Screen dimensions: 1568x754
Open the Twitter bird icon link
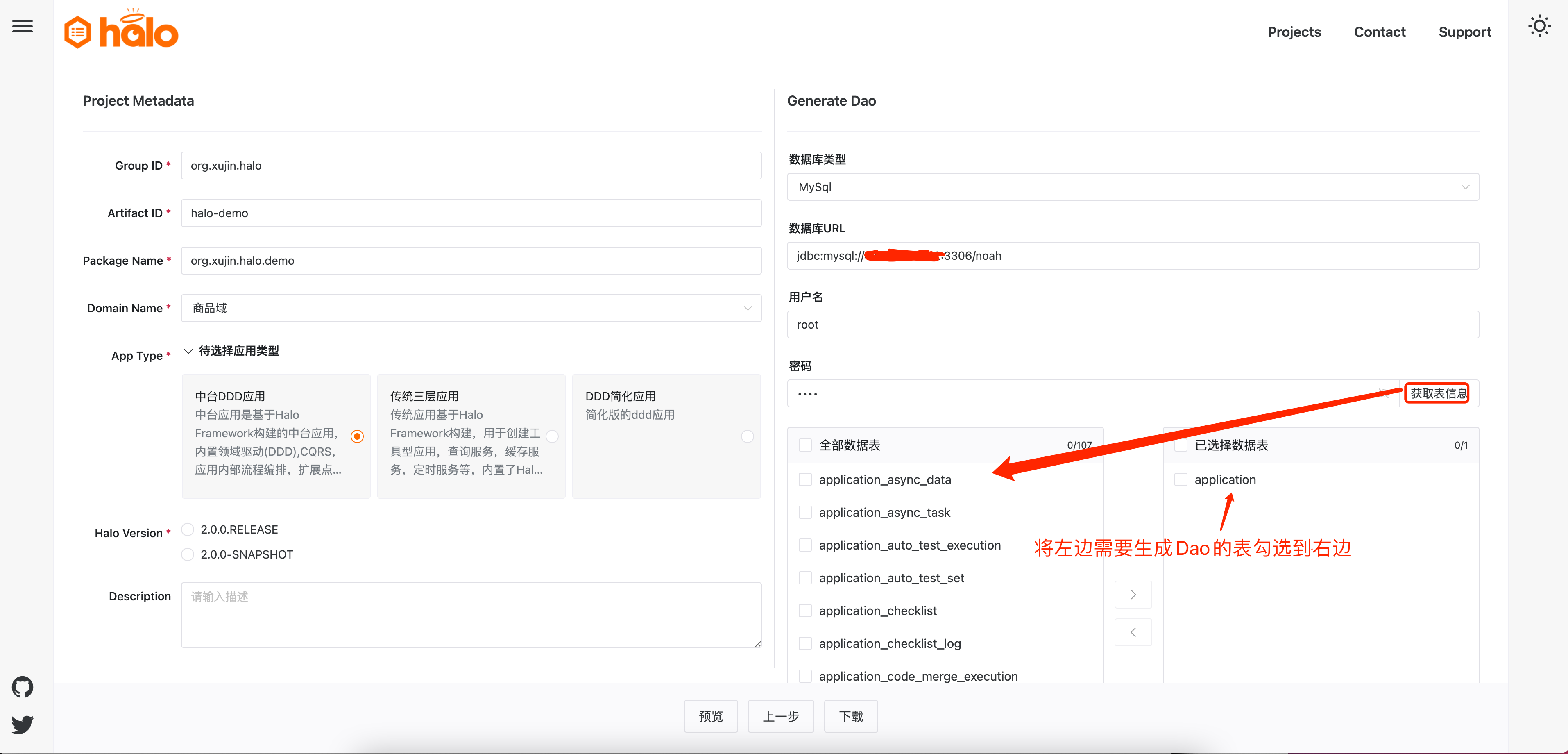tap(23, 724)
